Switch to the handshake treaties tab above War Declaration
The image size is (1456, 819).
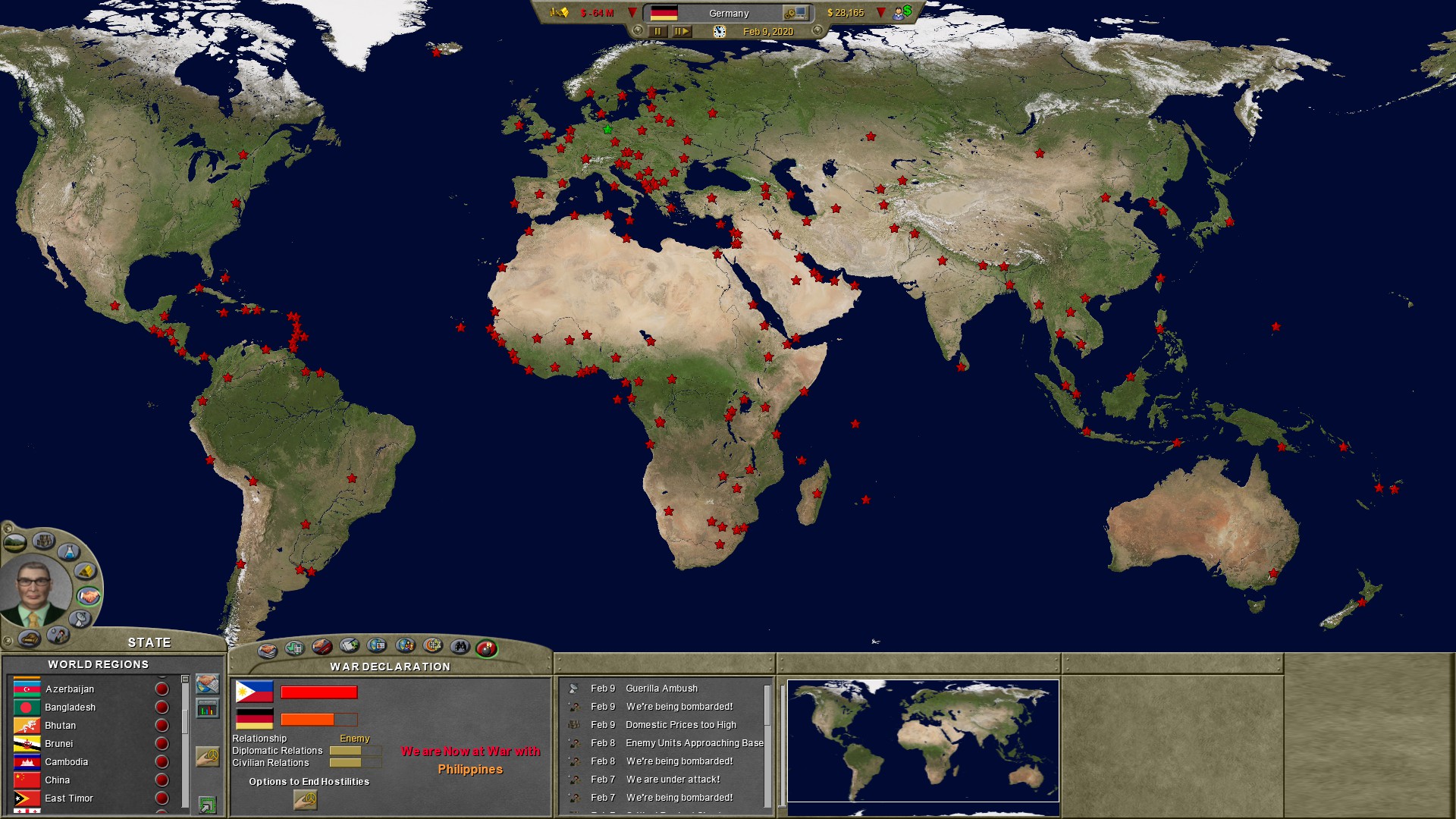click(267, 647)
